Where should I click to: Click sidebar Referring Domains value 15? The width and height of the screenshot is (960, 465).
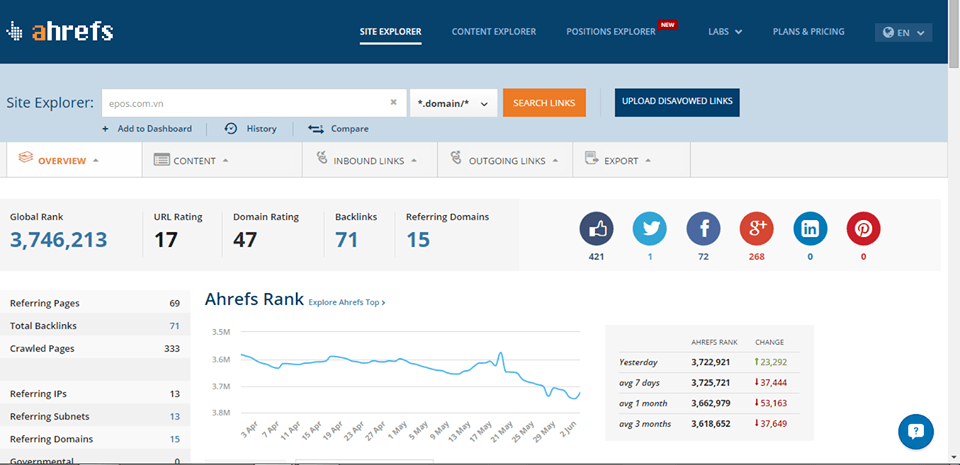coord(174,439)
